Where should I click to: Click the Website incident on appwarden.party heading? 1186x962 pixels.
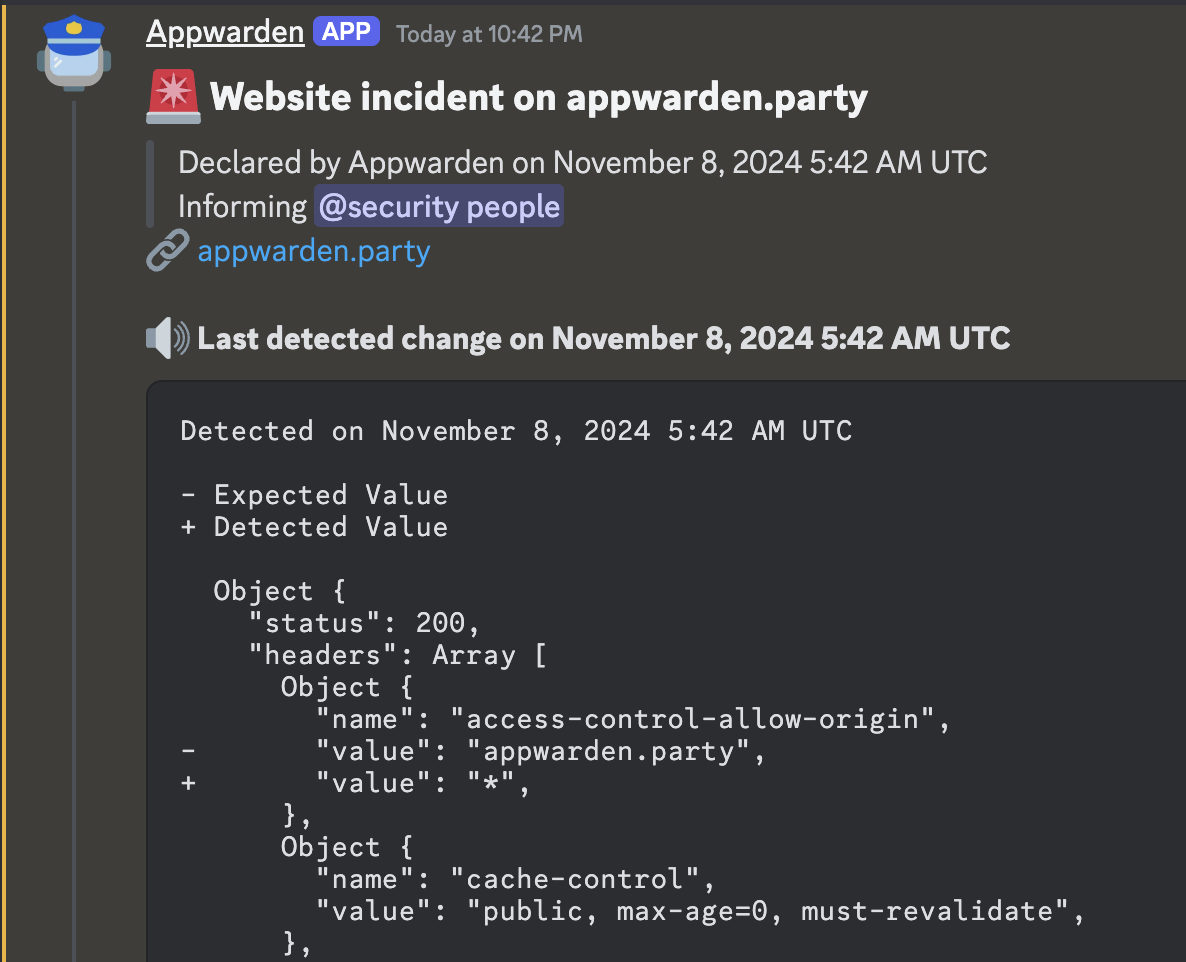click(540, 97)
